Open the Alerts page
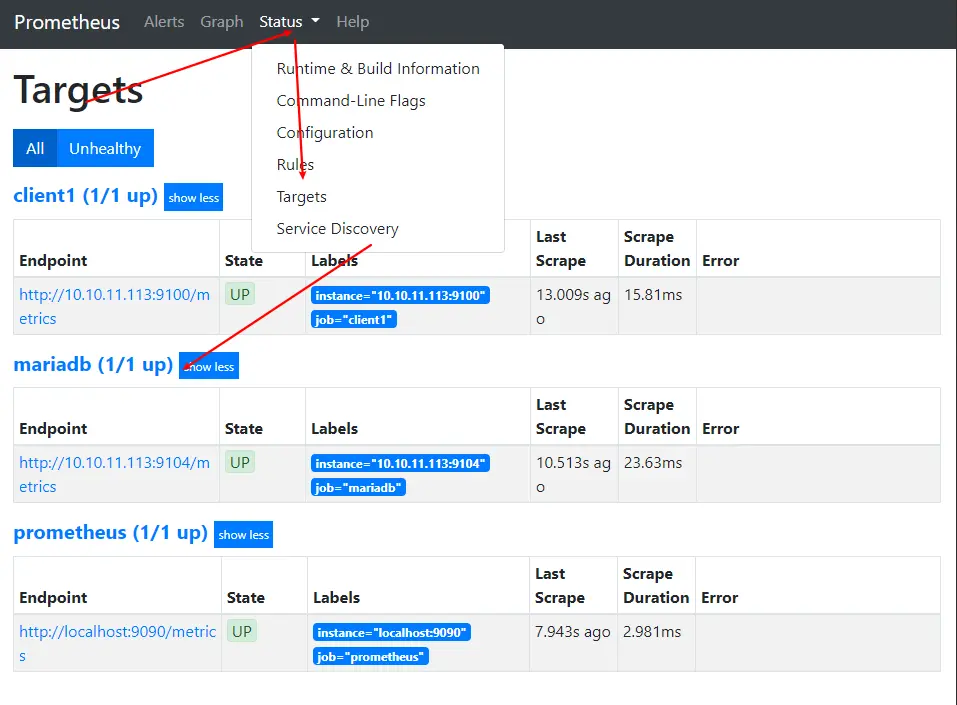 (x=164, y=22)
